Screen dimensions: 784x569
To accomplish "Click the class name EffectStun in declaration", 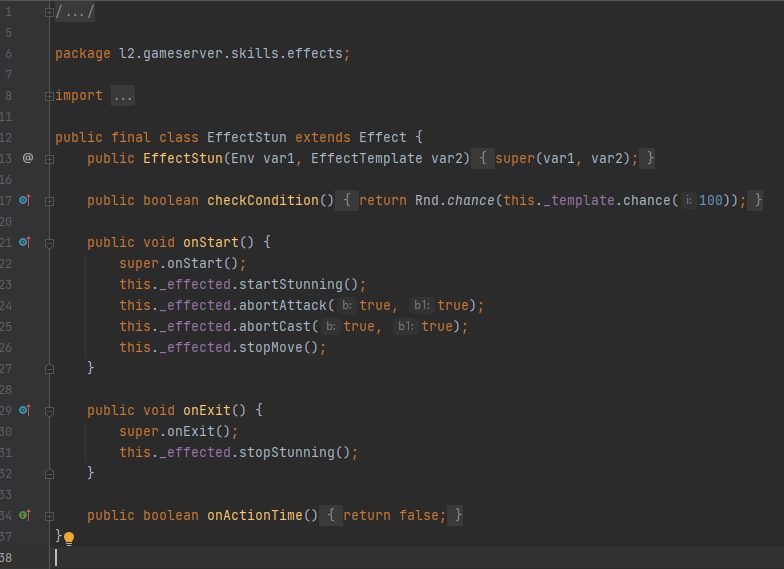I will 246,138.
